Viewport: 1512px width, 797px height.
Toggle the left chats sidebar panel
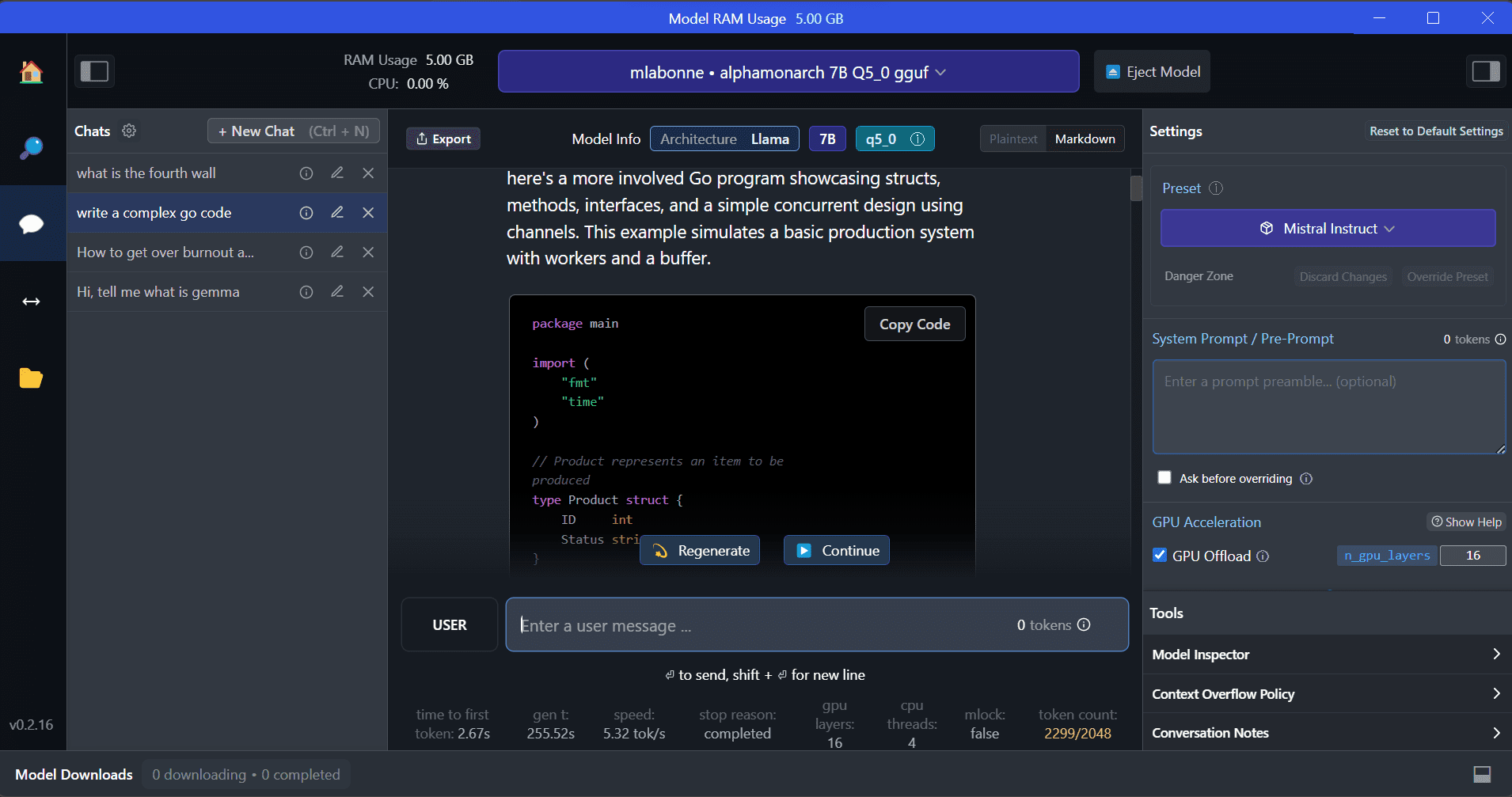[95, 71]
